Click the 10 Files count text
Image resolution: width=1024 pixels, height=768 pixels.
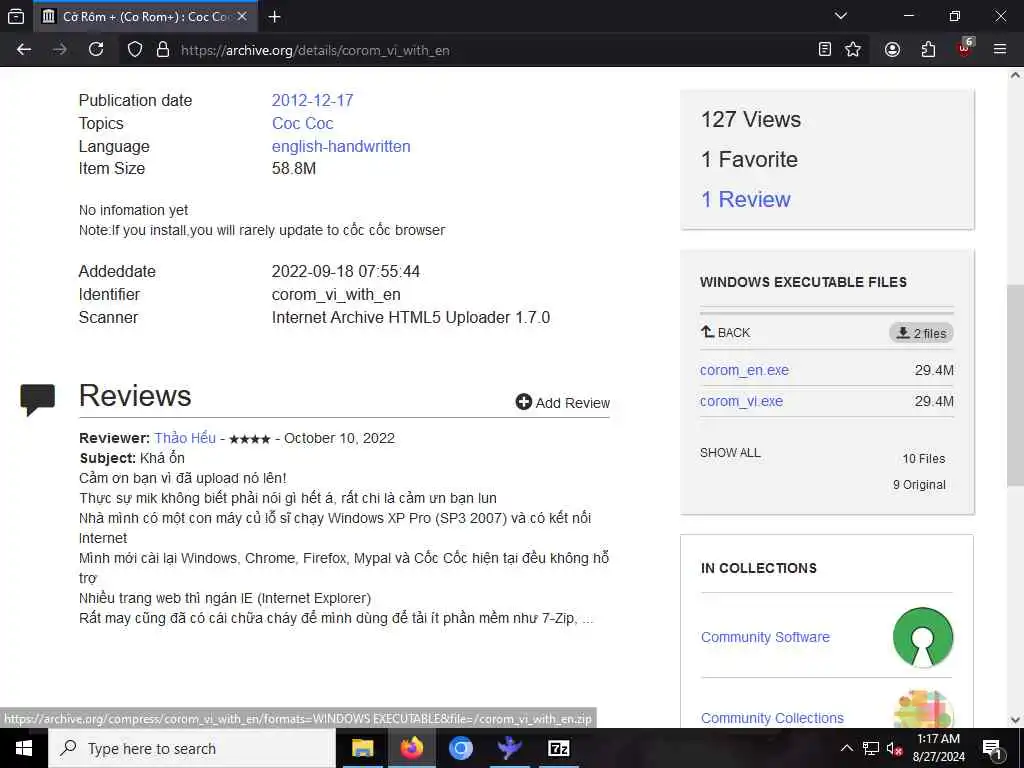click(x=923, y=458)
